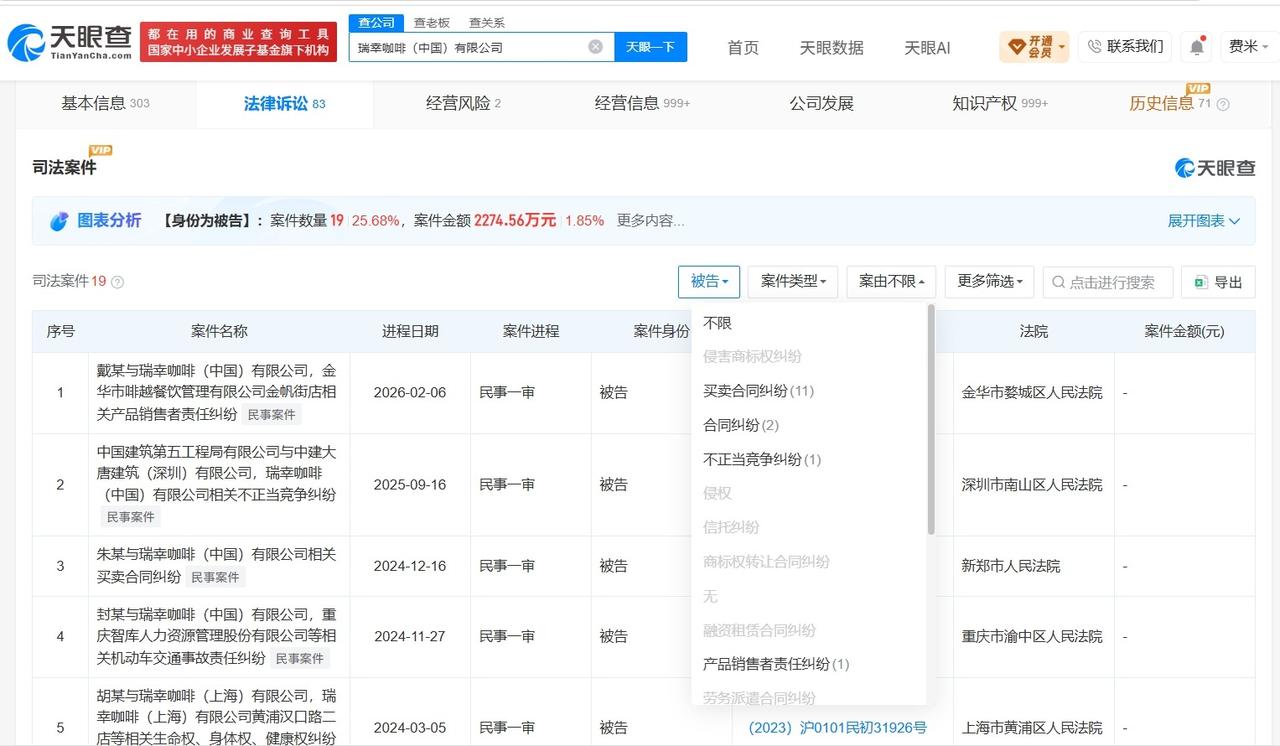Open the 戴某与瑞幸咖啡 case in row 1
This screenshot has width=1280, height=746.
point(216,392)
